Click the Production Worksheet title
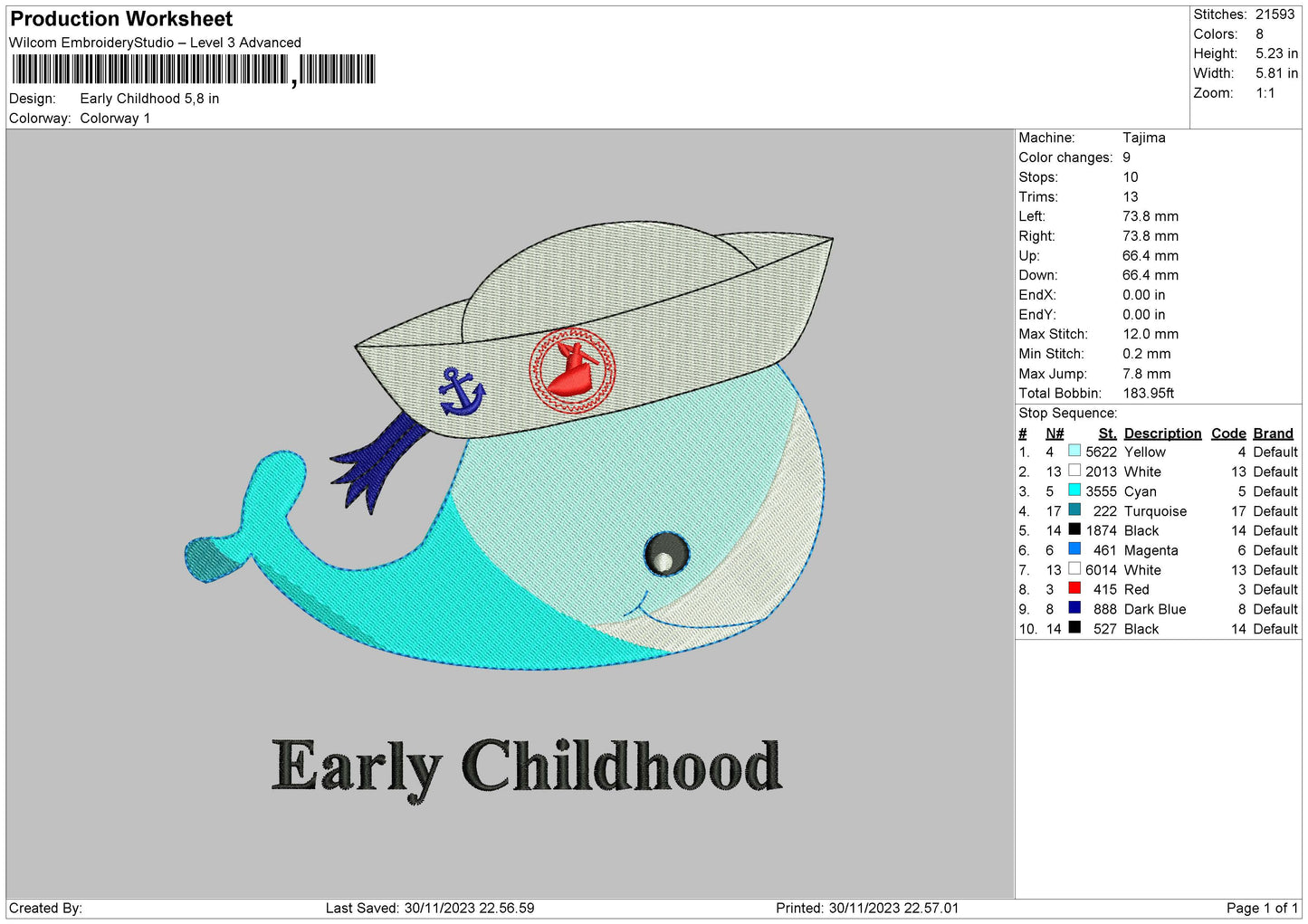This screenshot has height=924, width=1308. (121, 19)
